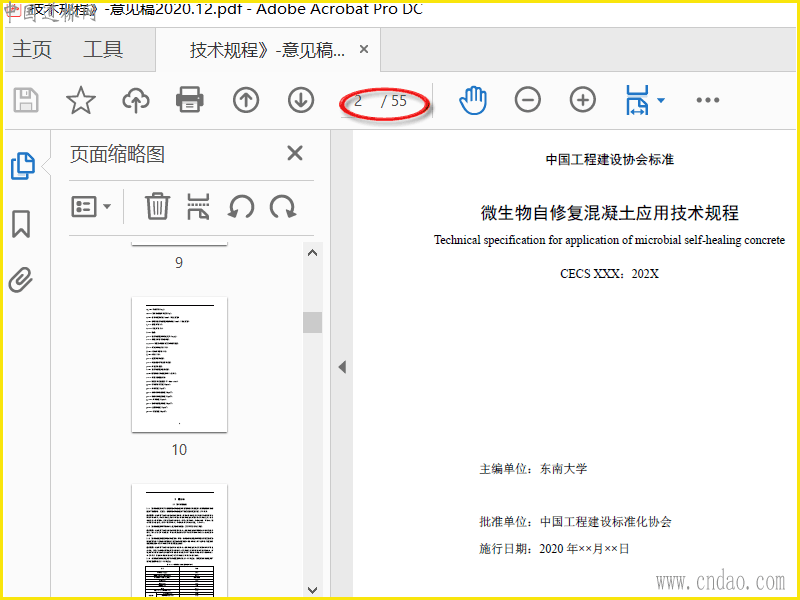Image resolution: width=800 pixels, height=600 pixels.
Task: Click the 页面缩略图 panel heading
Action: (117, 154)
